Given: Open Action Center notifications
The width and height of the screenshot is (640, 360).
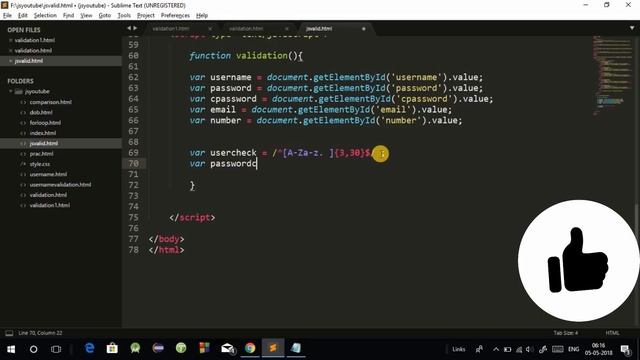Looking at the screenshot, I should [x=625, y=349].
